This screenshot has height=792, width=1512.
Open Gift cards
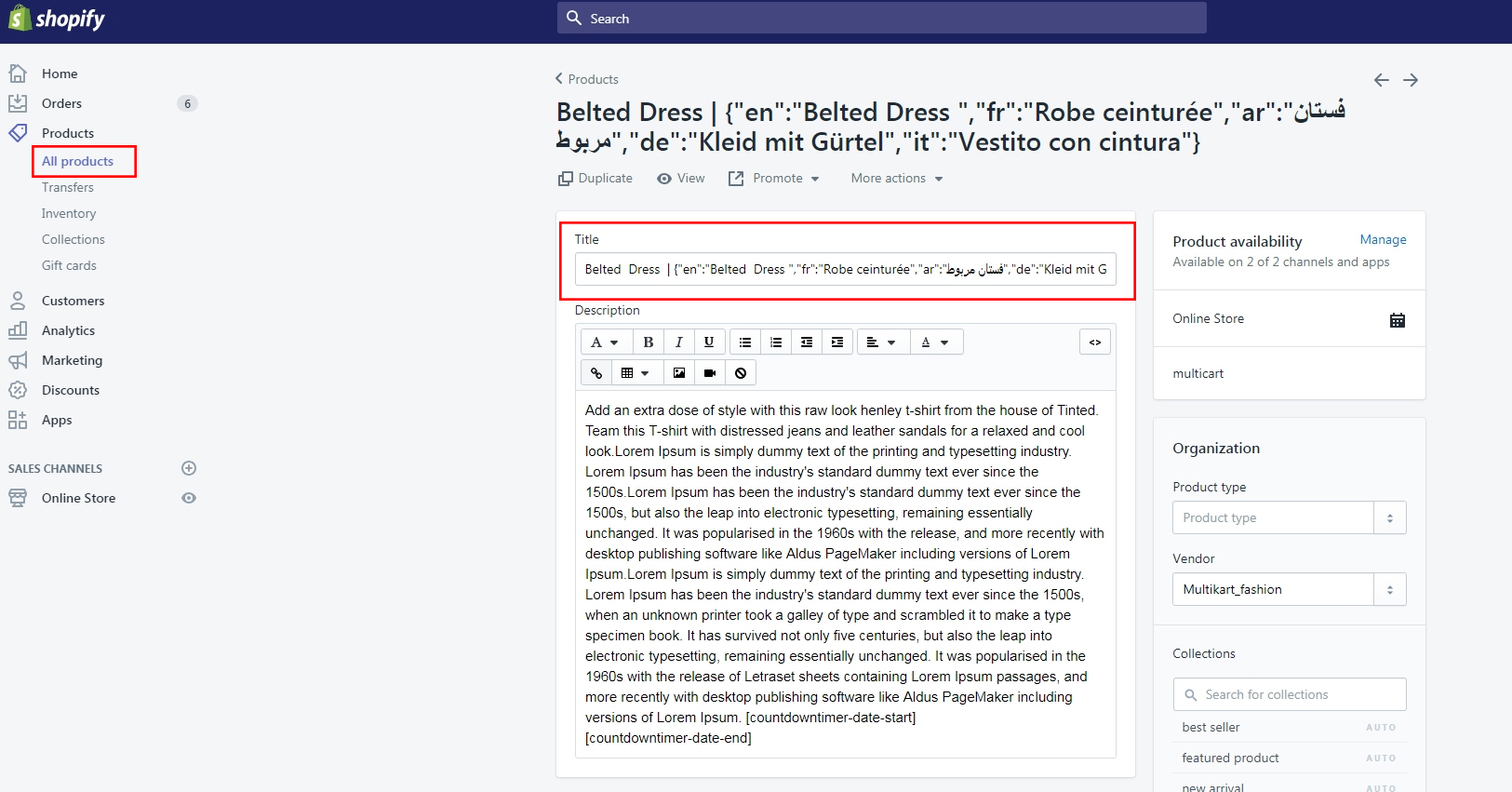pyautogui.click(x=69, y=265)
